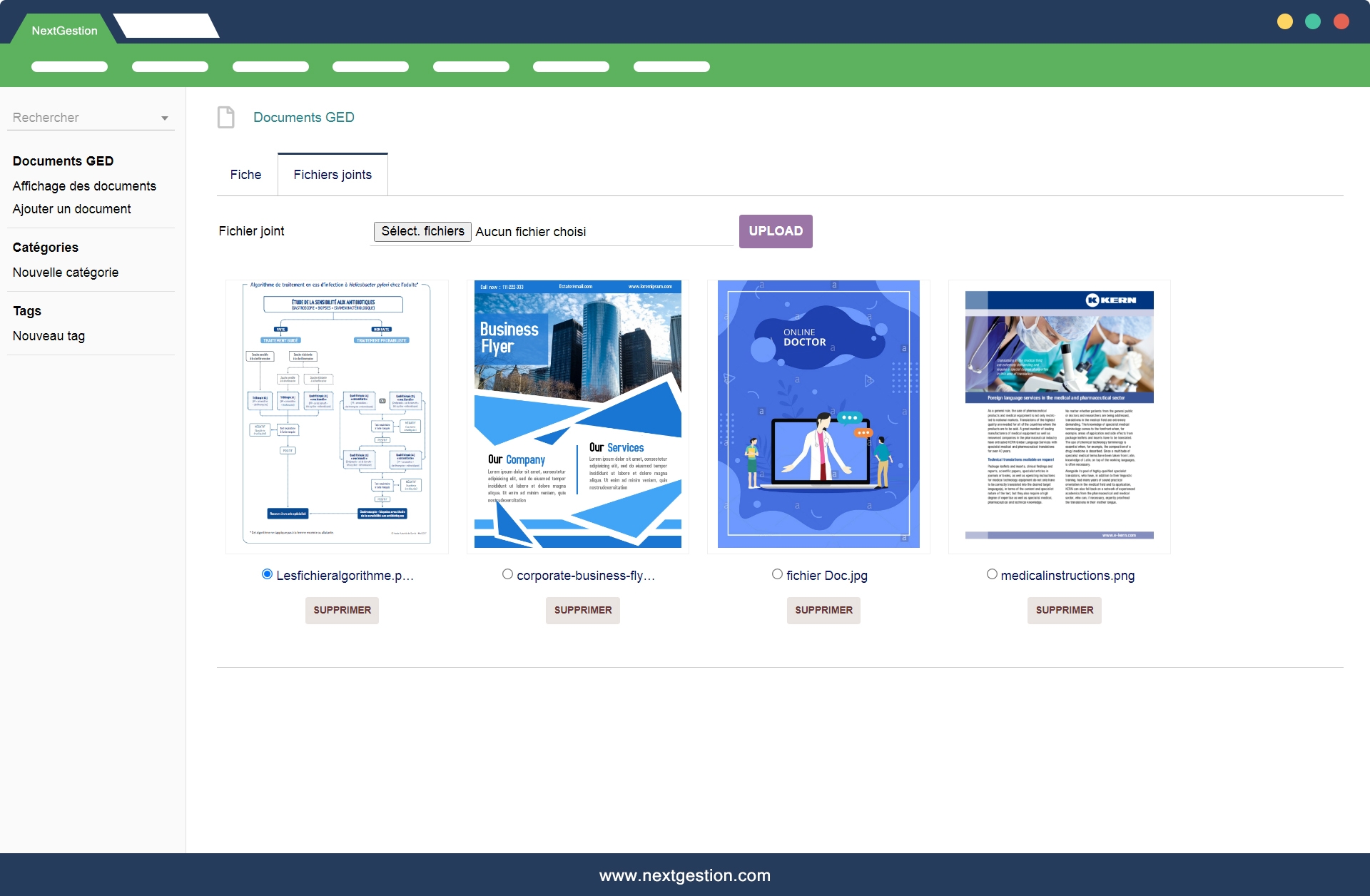Screen dimensions: 1370x896
Task: Select the corporate-business-fly radio button
Action: pyautogui.click(x=507, y=574)
